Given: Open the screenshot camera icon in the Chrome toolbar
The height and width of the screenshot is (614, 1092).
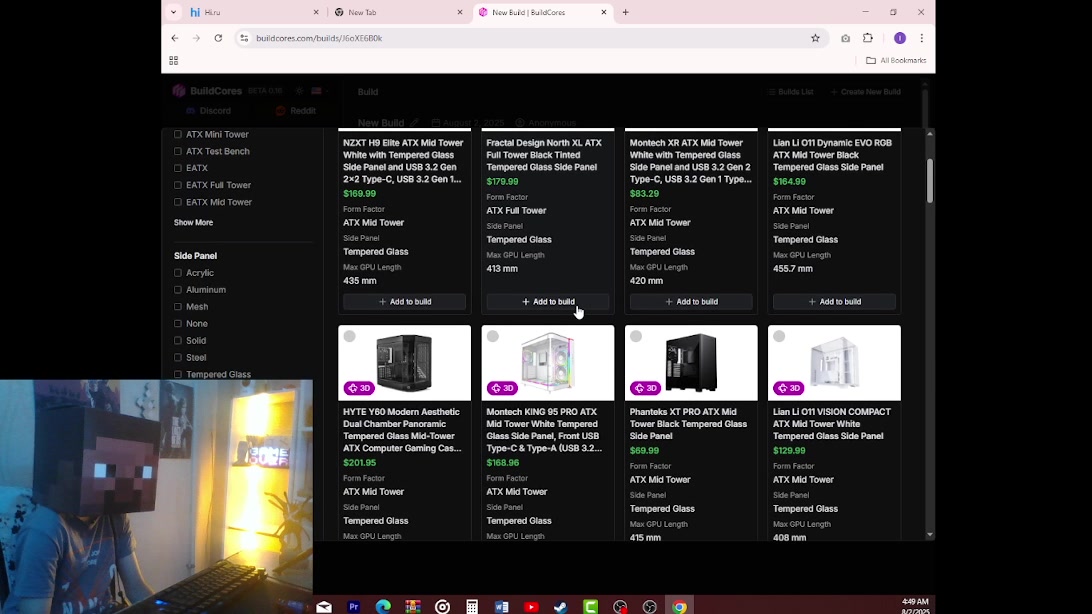Looking at the screenshot, I should (x=845, y=38).
